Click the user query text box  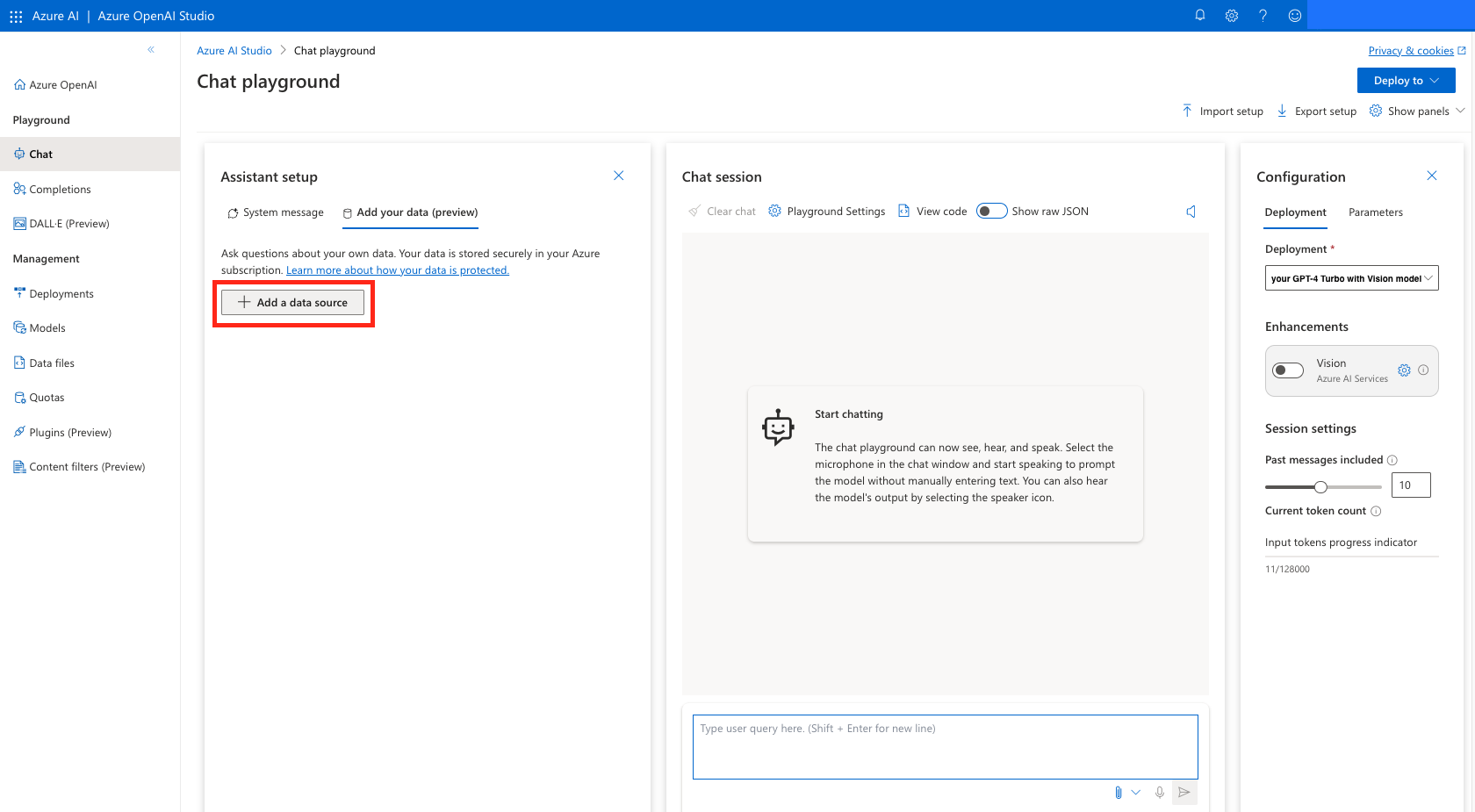946,747
